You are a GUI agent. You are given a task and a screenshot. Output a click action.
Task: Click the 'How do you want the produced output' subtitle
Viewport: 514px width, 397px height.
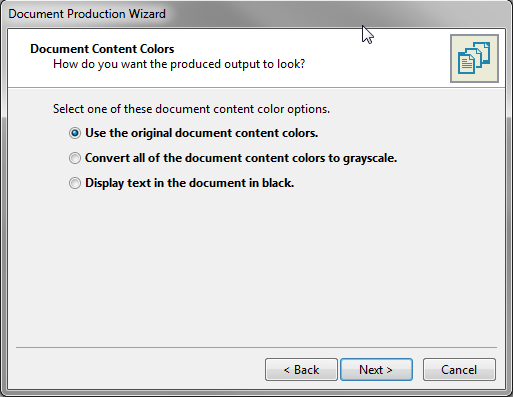(179, 64)
